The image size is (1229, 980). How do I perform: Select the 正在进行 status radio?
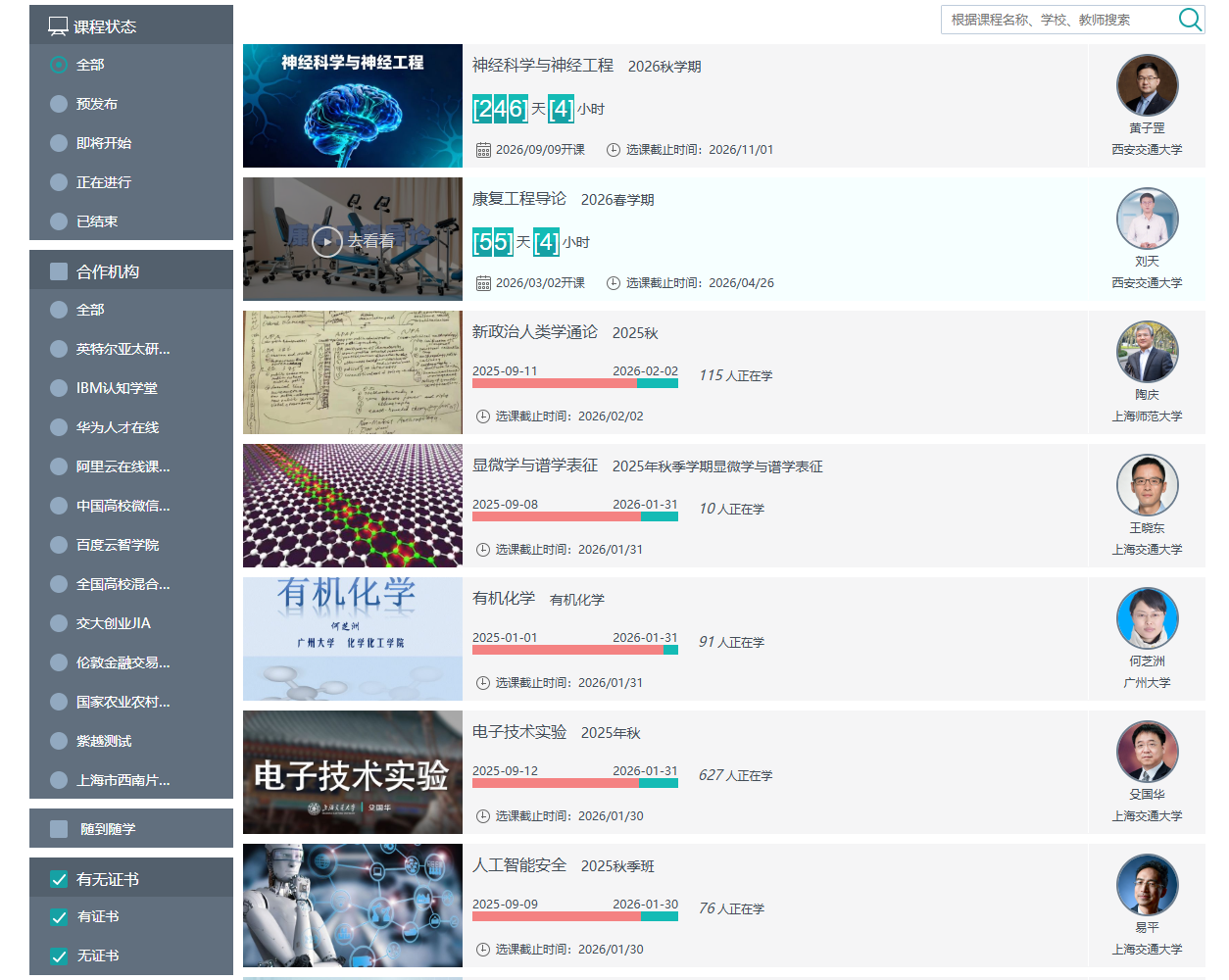click(x=59, y=182)
